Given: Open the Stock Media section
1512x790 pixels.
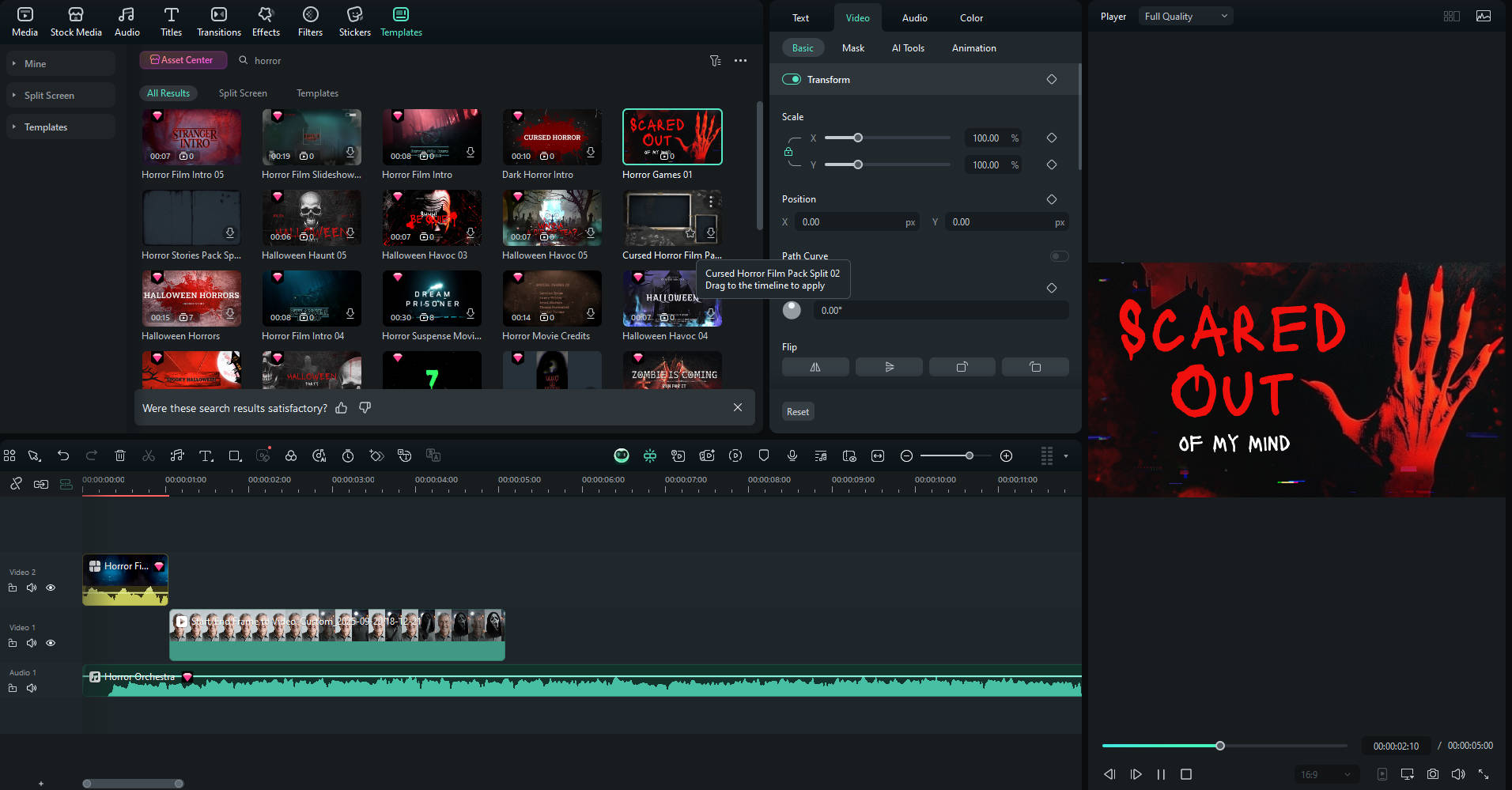Looking at the screenshot, I should click(x=76, y=21).
